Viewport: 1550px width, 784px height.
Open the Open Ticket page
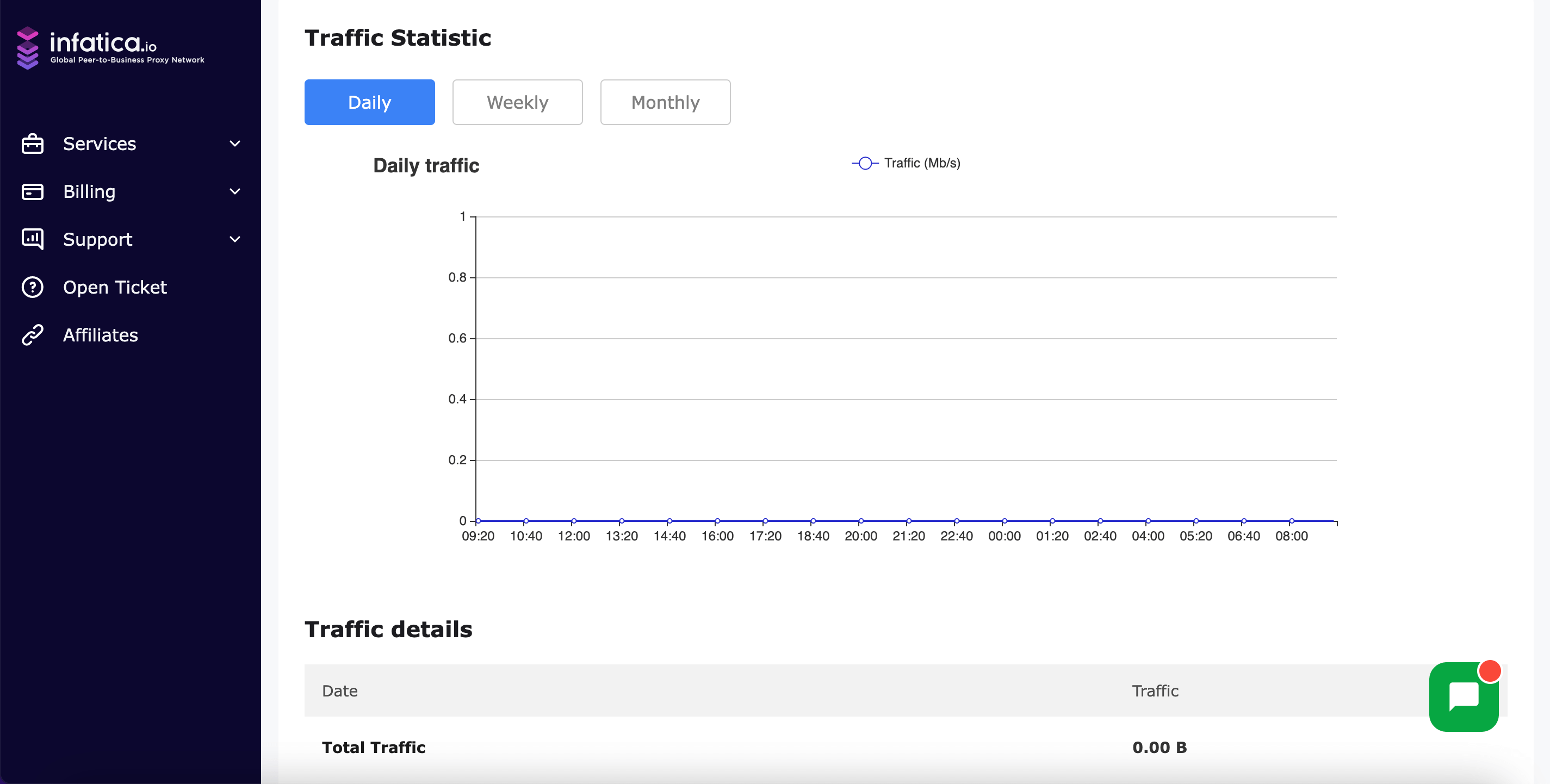click(114, 287)
